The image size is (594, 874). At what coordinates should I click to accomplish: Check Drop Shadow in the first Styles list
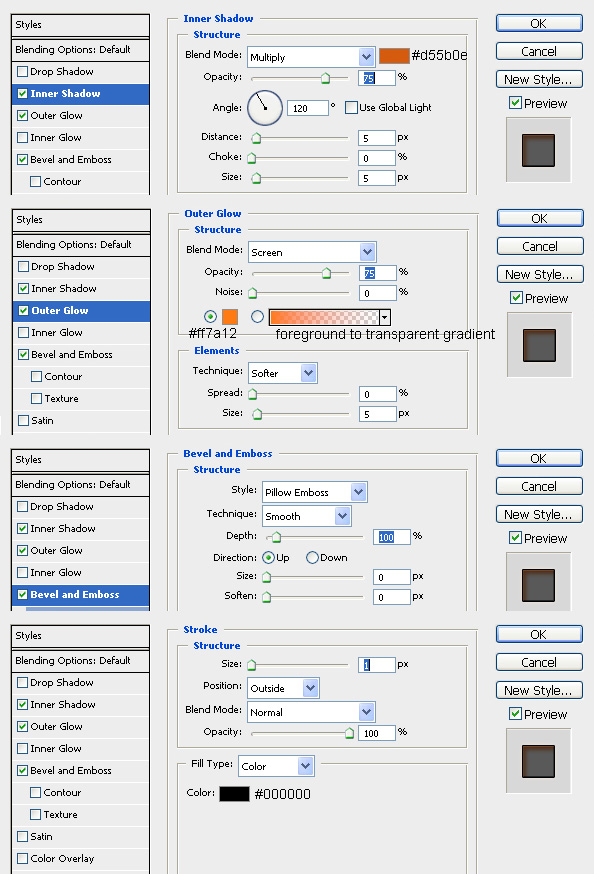[23, 71]
